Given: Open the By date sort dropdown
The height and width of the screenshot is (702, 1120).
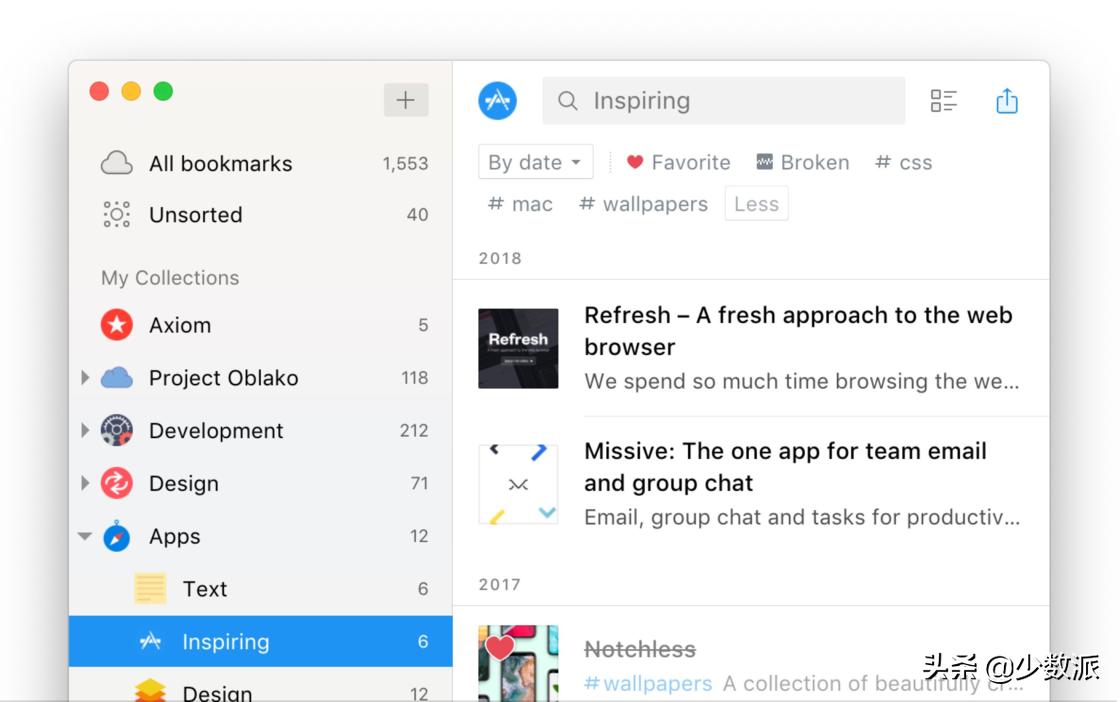Looking at the screenshot, I should click(x=536, y=163).
